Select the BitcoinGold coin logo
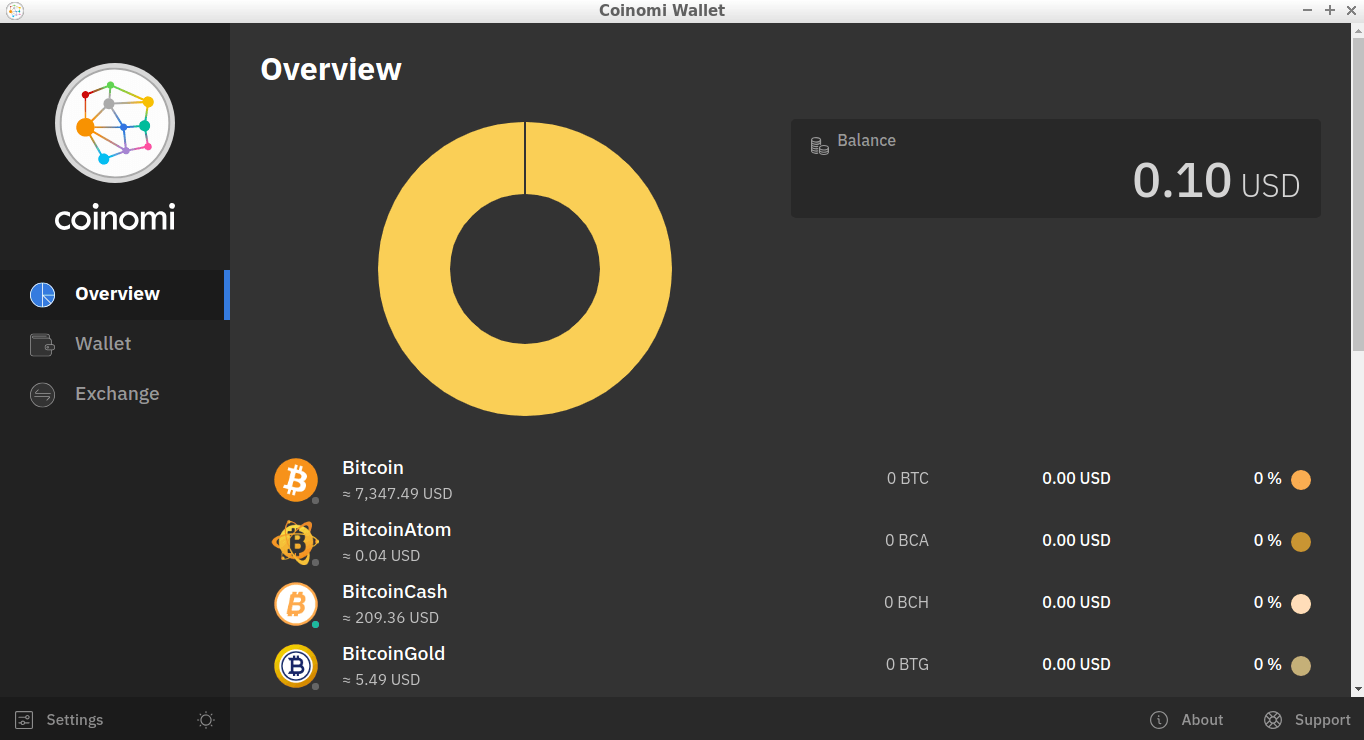This screenshot has height=740, width=1364. pyautogui.click(x=296, y=666)
